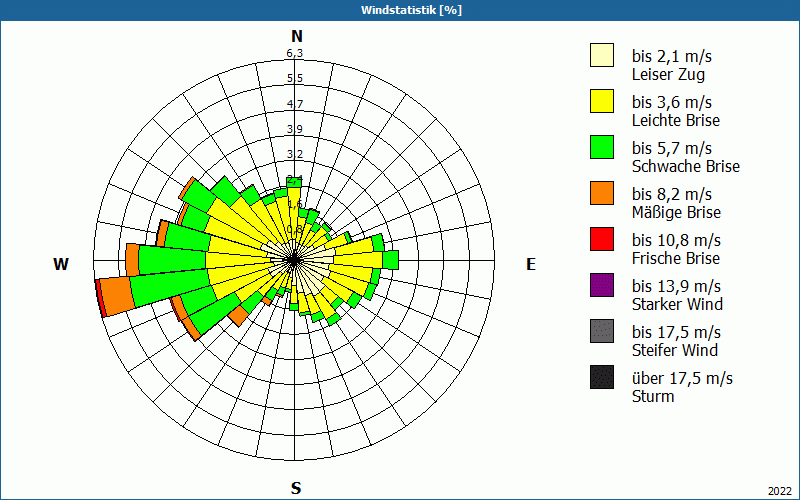Click the 6,3 scale value on the axis
Image resolution: width=800 pixels, height=500 pixels.
(295, 53)
